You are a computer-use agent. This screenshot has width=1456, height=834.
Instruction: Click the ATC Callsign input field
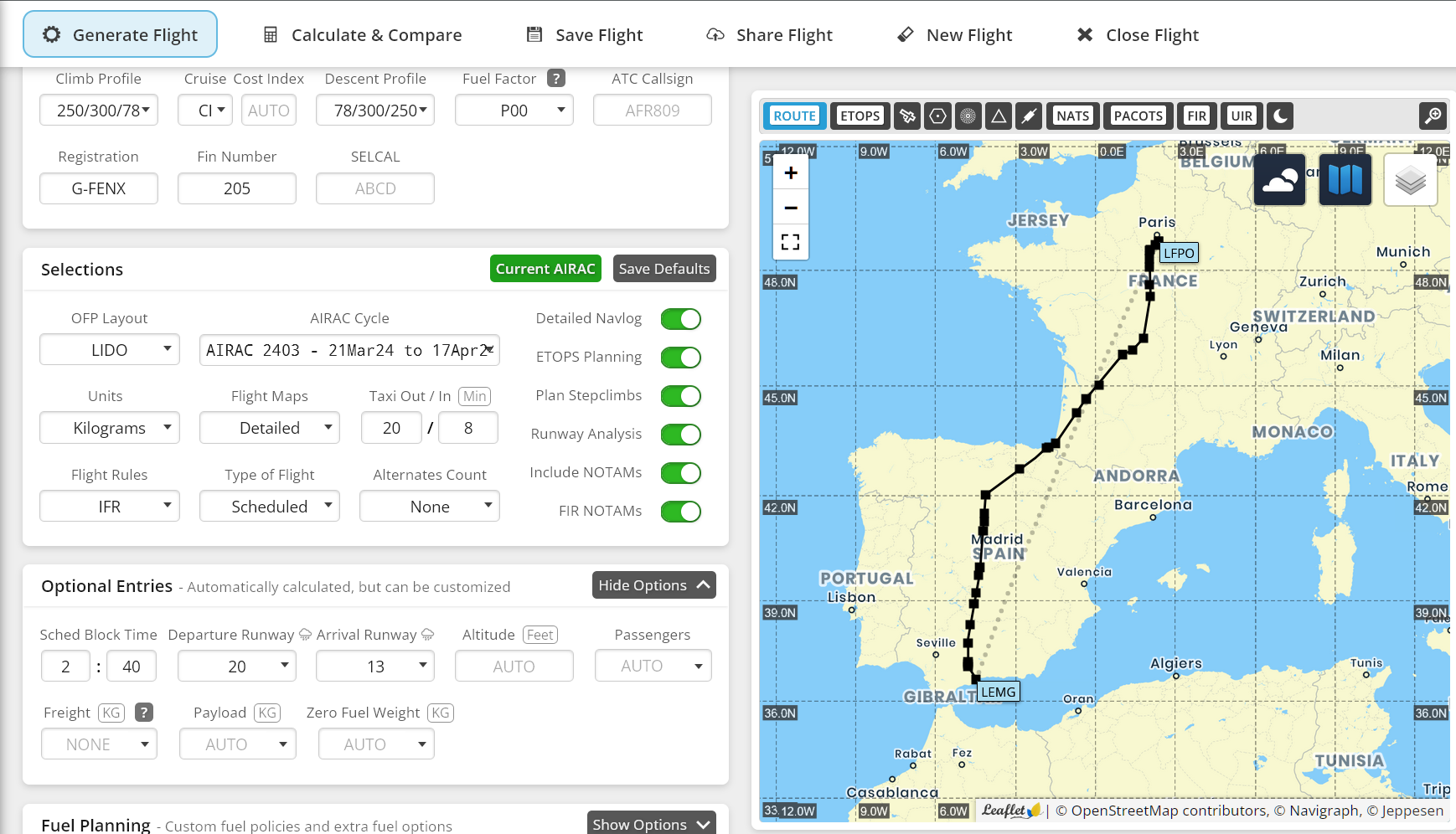[x=653, y=110]
